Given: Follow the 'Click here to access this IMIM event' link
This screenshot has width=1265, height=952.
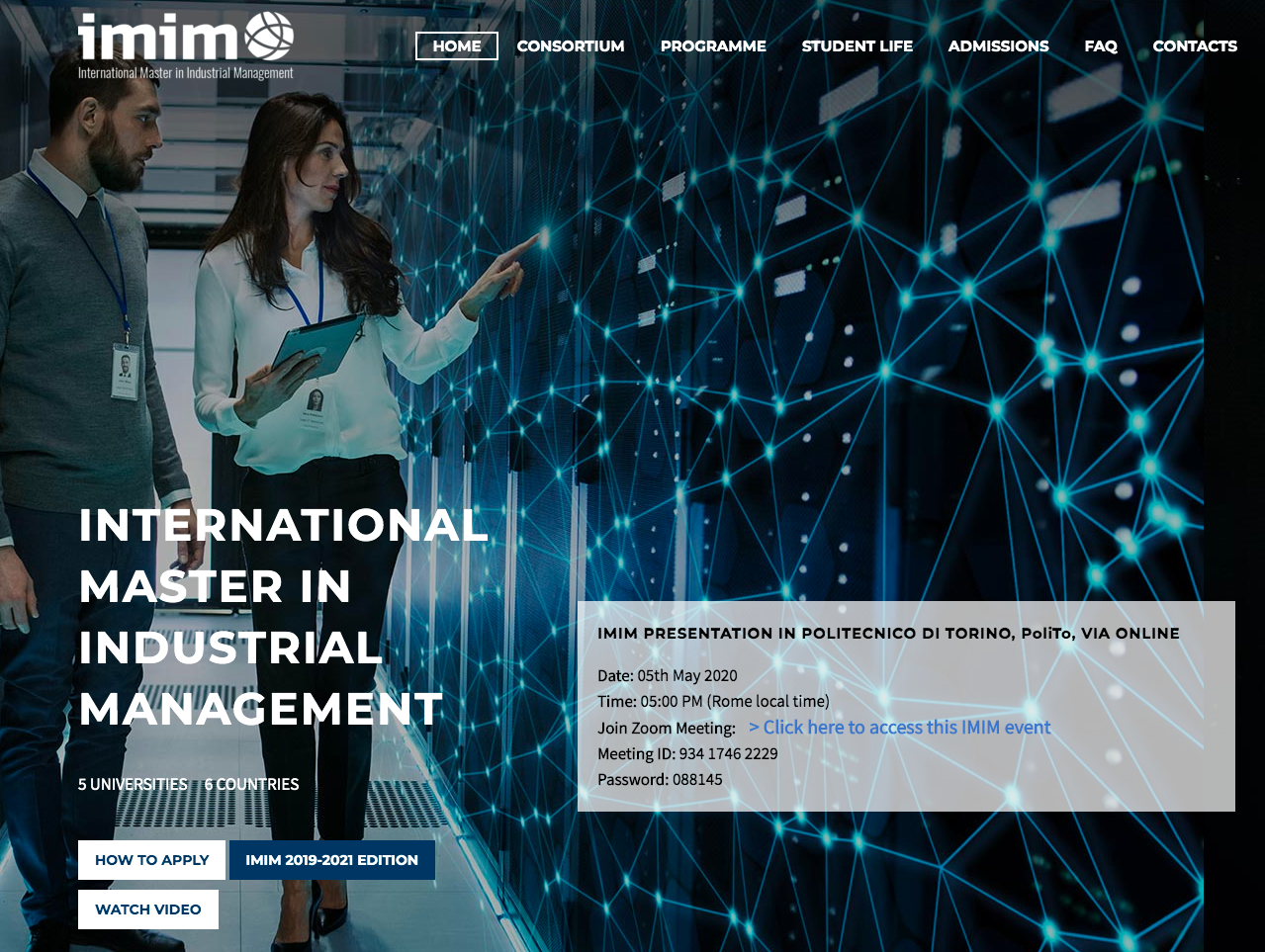Looking at the screenshot, I should tap(899, 728).
